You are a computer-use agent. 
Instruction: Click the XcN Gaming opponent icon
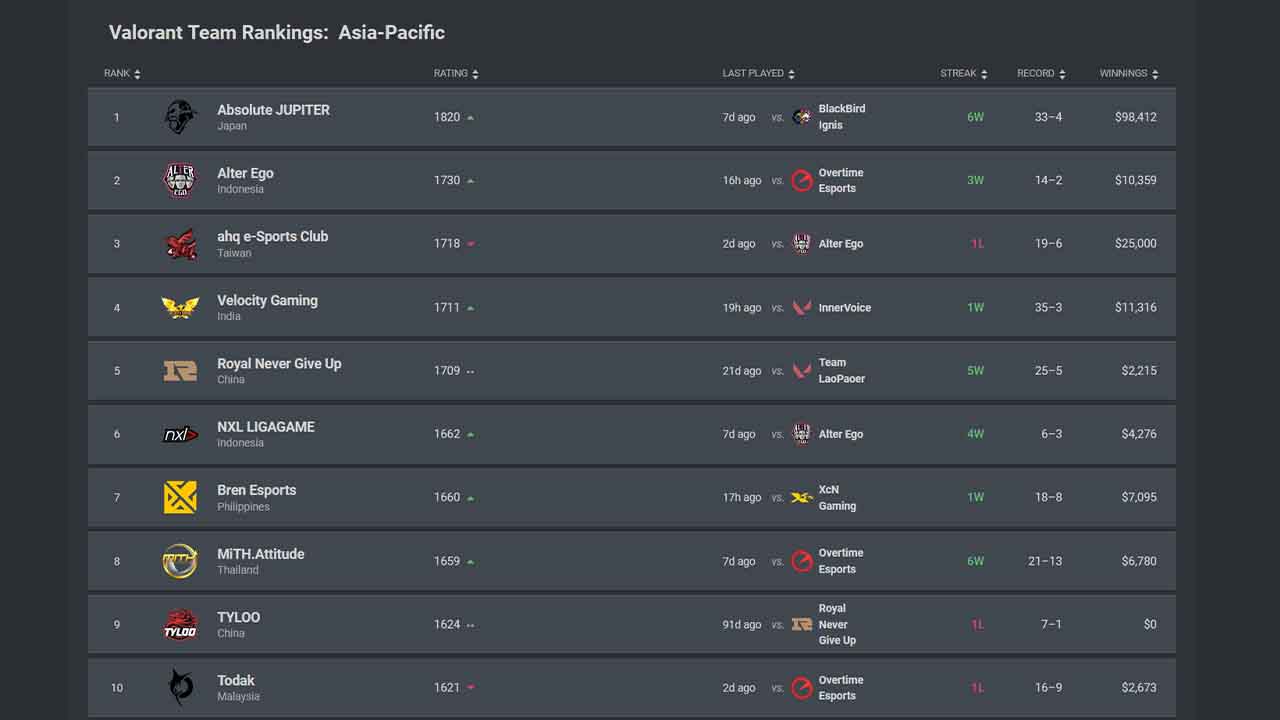tap(801, 497)
